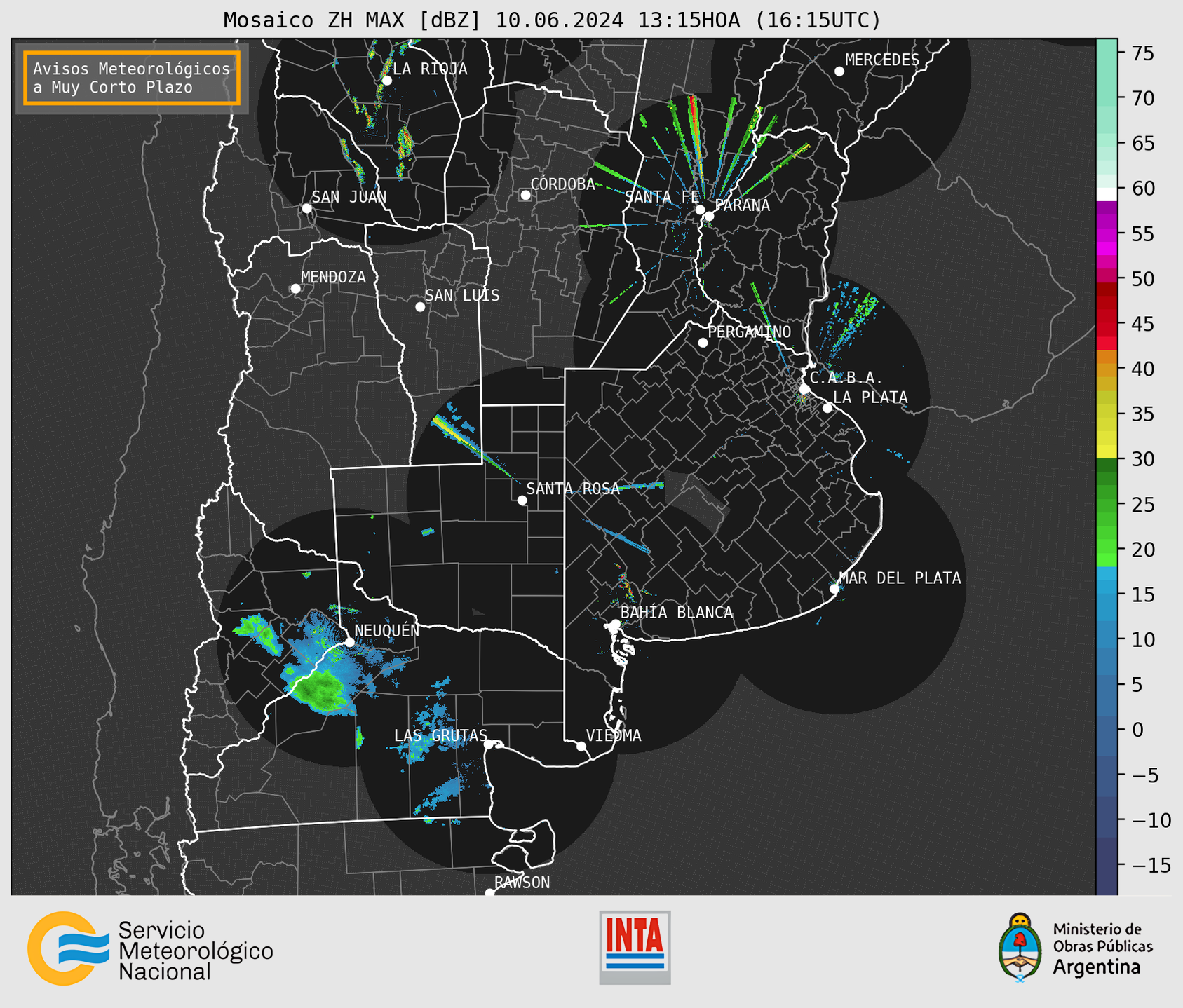Click the 55 dBZ magenta color band
The width and height of the screenshot is (1183, 1008).
point(1107,234)
